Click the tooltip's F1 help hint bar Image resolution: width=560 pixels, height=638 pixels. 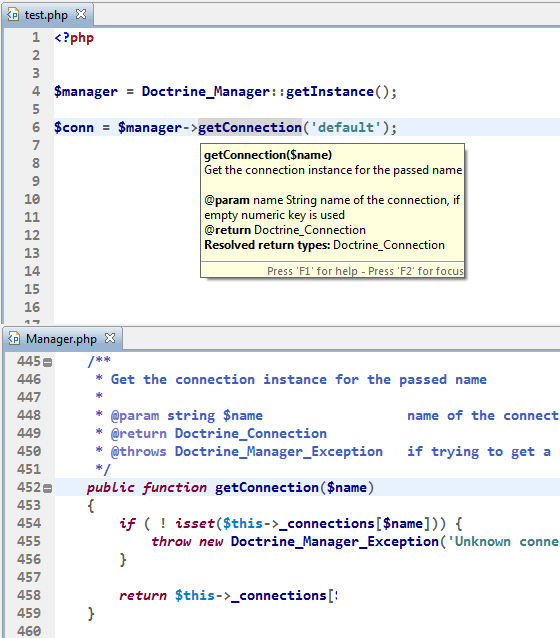[332, 271]
